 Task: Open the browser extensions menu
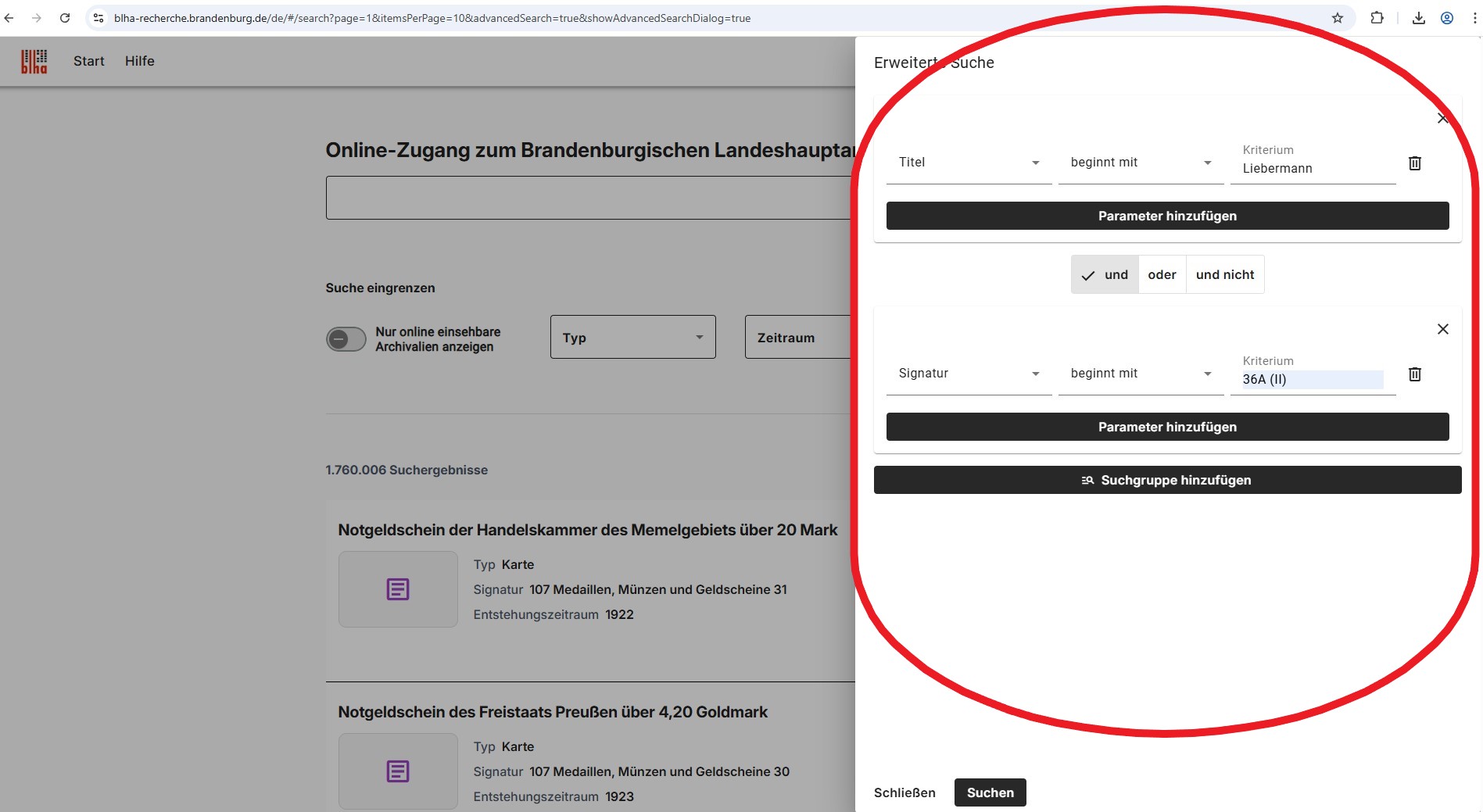(1377, 17)
